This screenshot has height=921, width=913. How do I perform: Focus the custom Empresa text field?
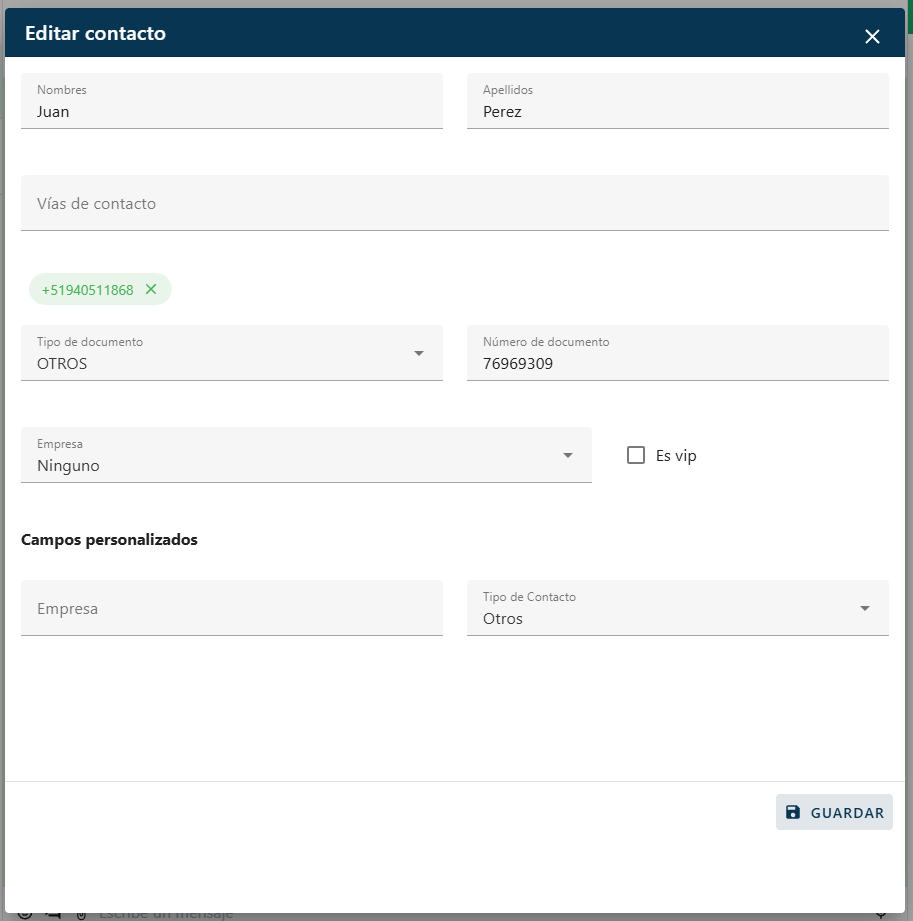[231, 608]
